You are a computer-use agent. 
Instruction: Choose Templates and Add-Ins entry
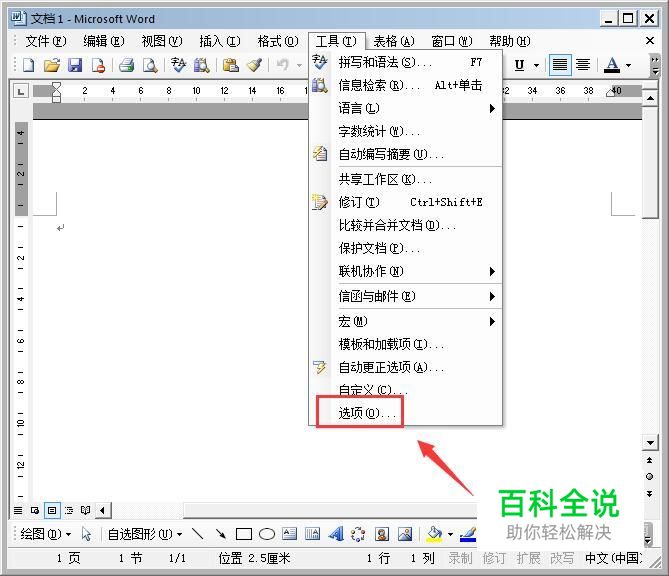405,344
